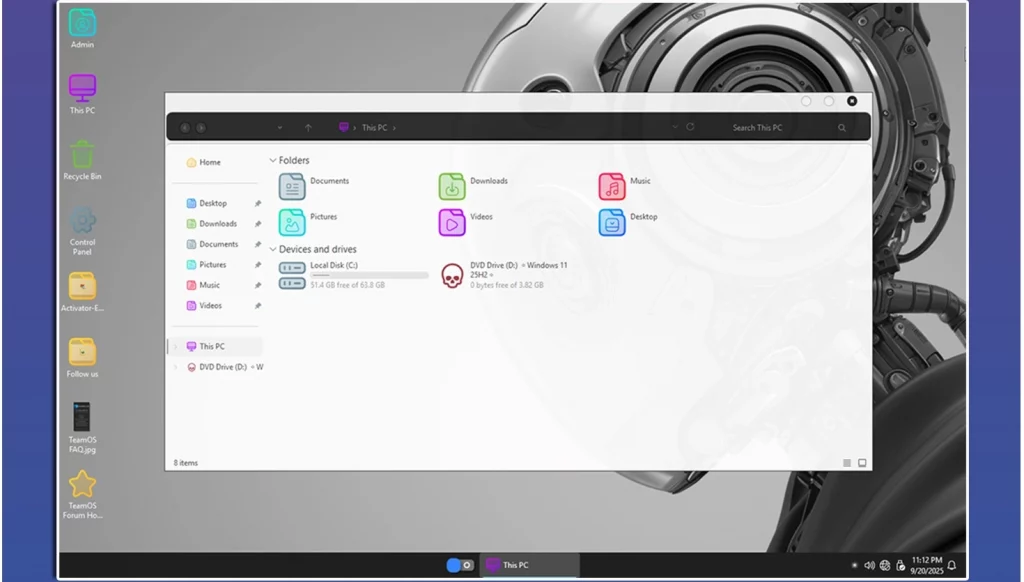This screenshot has height=582, width=1024.
Task: Open the Documents folder in This PC
Action: 292,187
